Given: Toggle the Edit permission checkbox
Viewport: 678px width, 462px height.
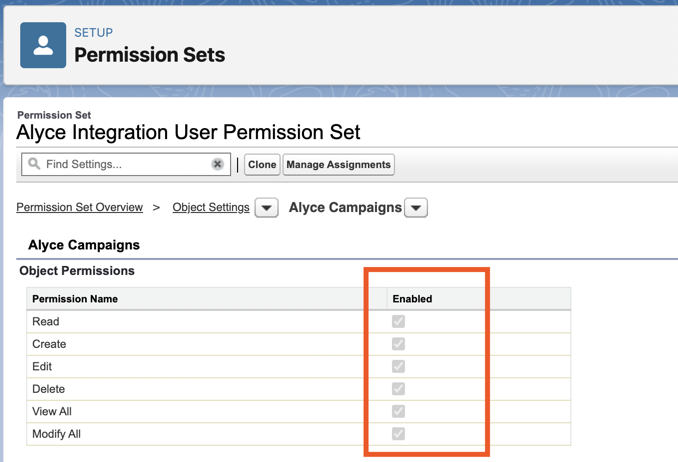Looking at the screenshot, I should pos(398,366).
